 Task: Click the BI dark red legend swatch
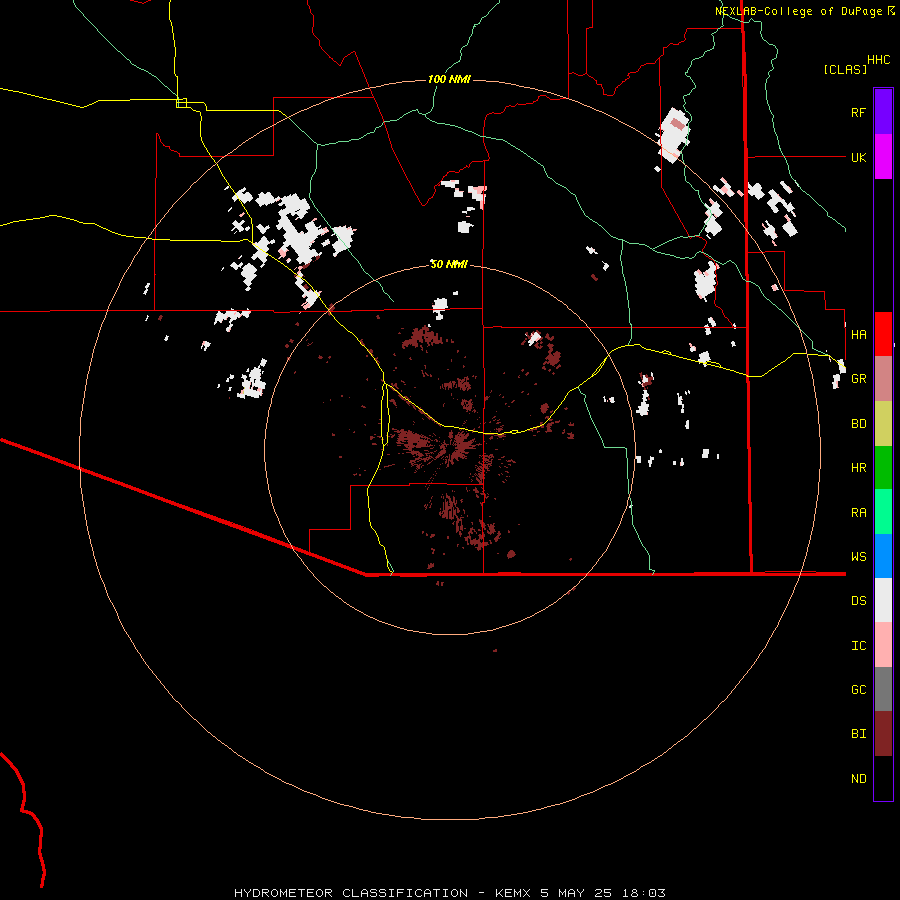click(883, 734)
